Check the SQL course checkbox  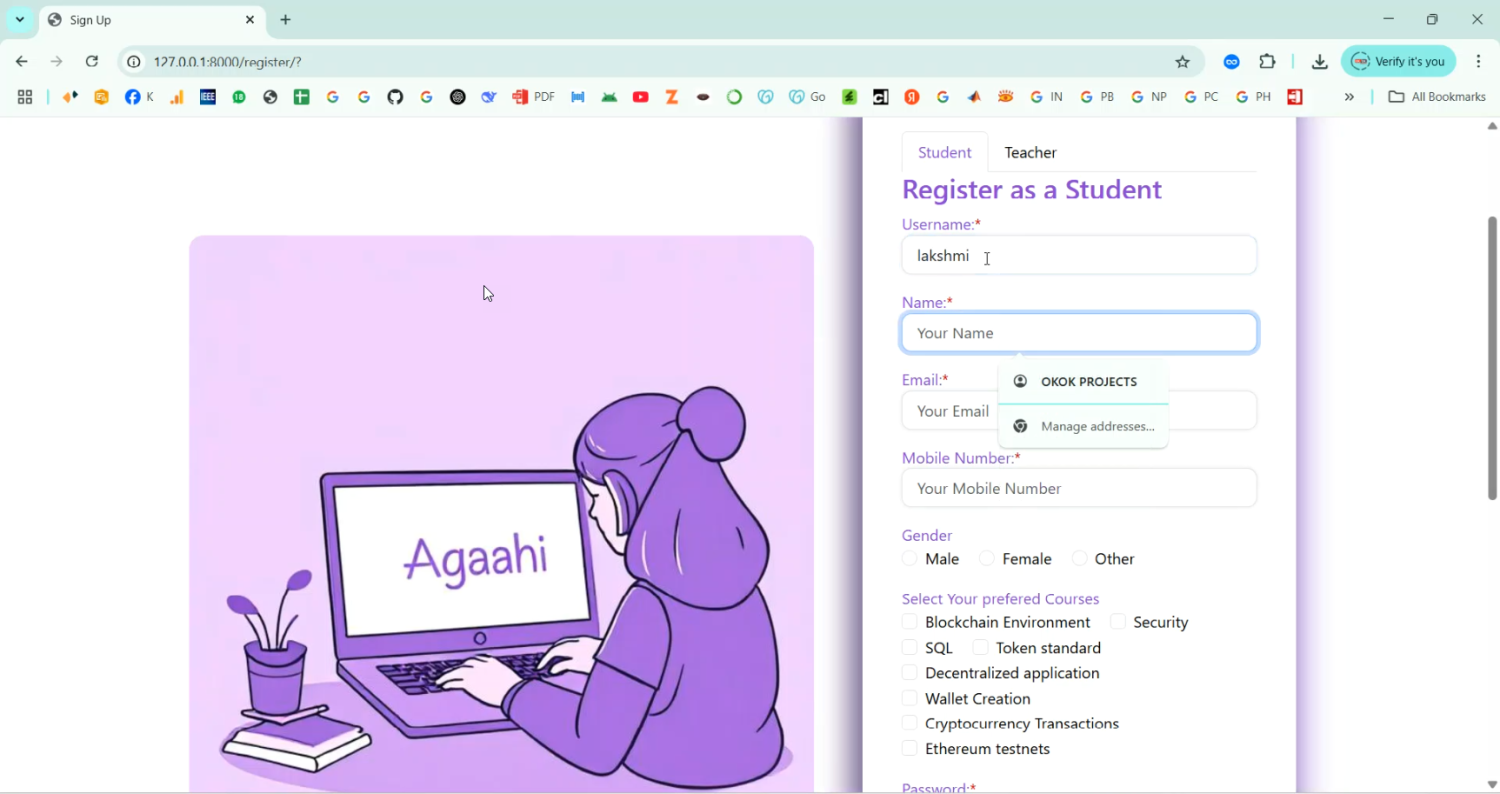coord(908,647)
